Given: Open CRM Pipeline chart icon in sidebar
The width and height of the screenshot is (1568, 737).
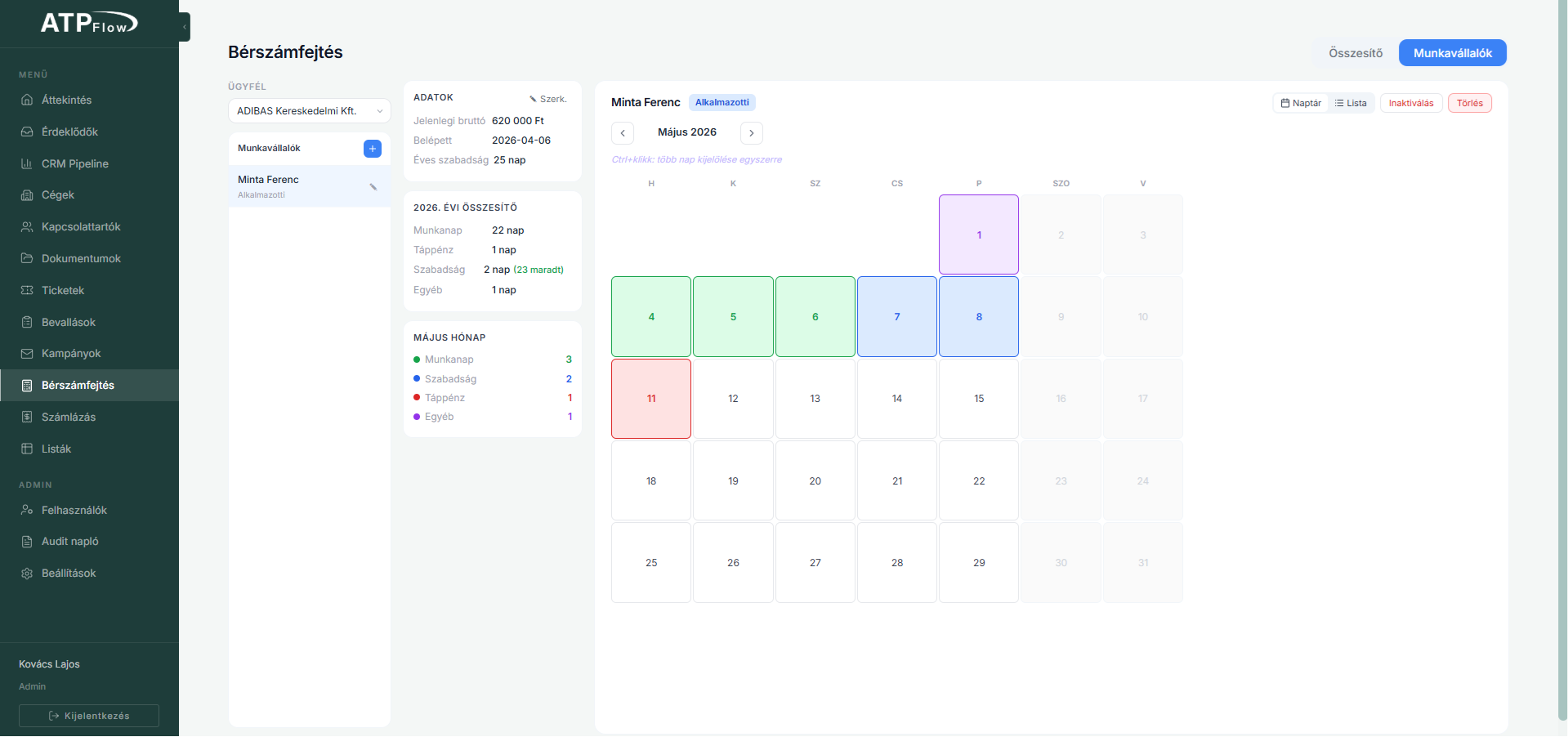Looking at the screenshot, I should (x=27, y=164).
